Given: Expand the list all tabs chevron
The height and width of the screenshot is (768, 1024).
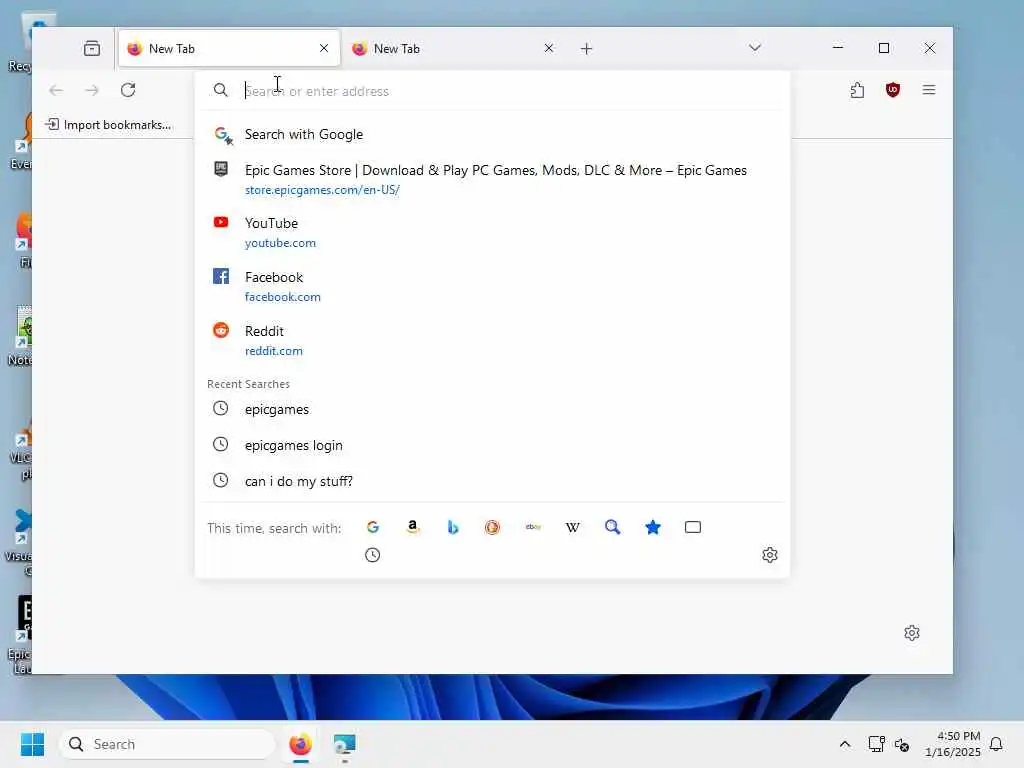Looking at the screenshot, I should [x=755, y=48].
